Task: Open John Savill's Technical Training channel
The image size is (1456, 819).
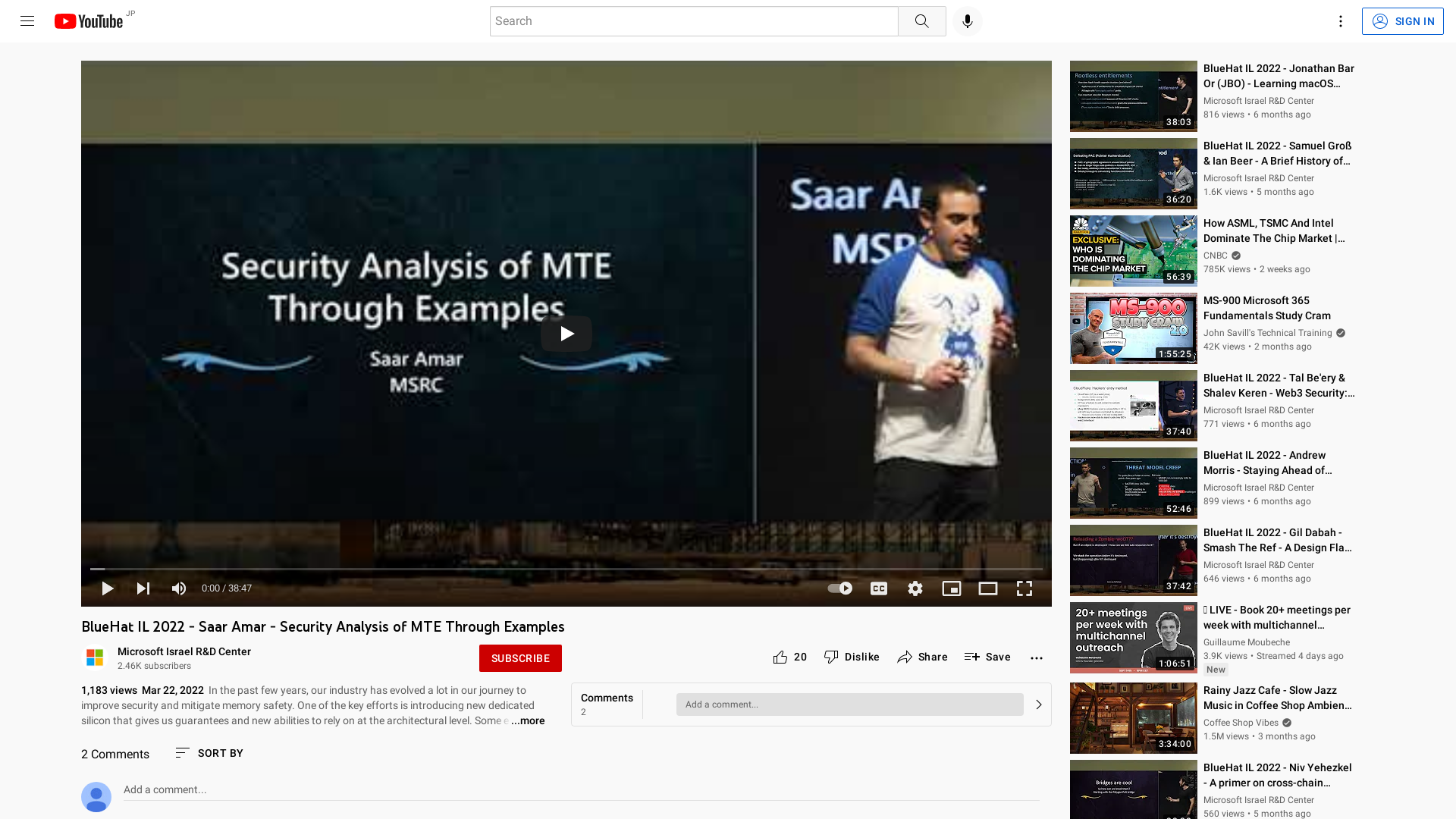Action: point(1267,333)
